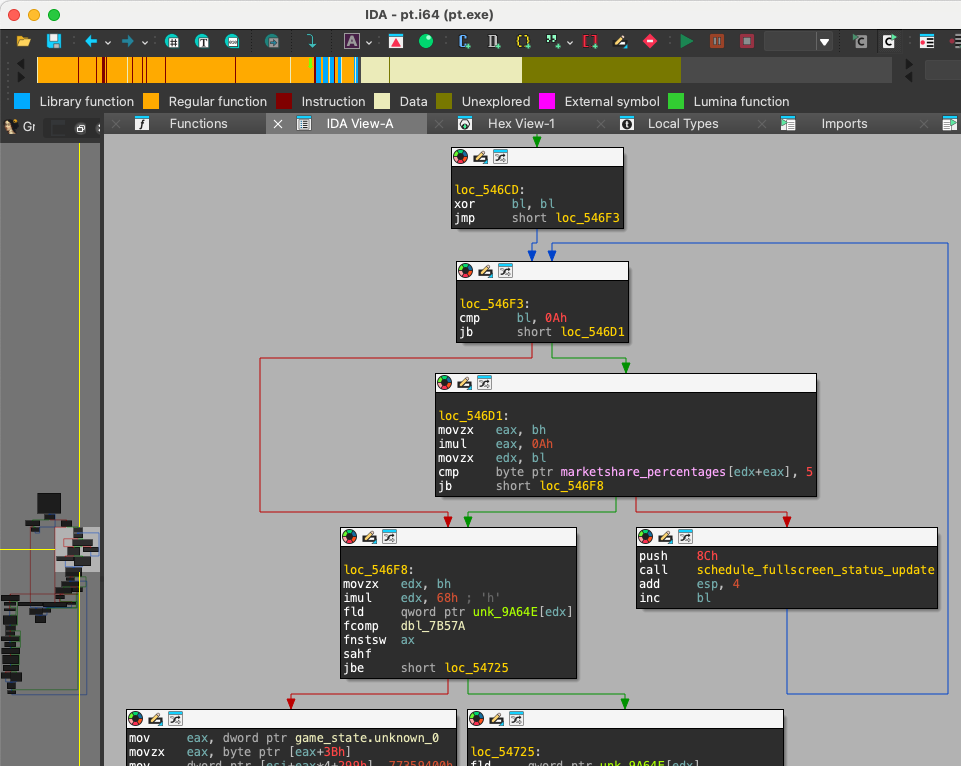The image size is (961, 766).
Task: Click the breakpoint list toolbar icon
Action: click(927, 41)
